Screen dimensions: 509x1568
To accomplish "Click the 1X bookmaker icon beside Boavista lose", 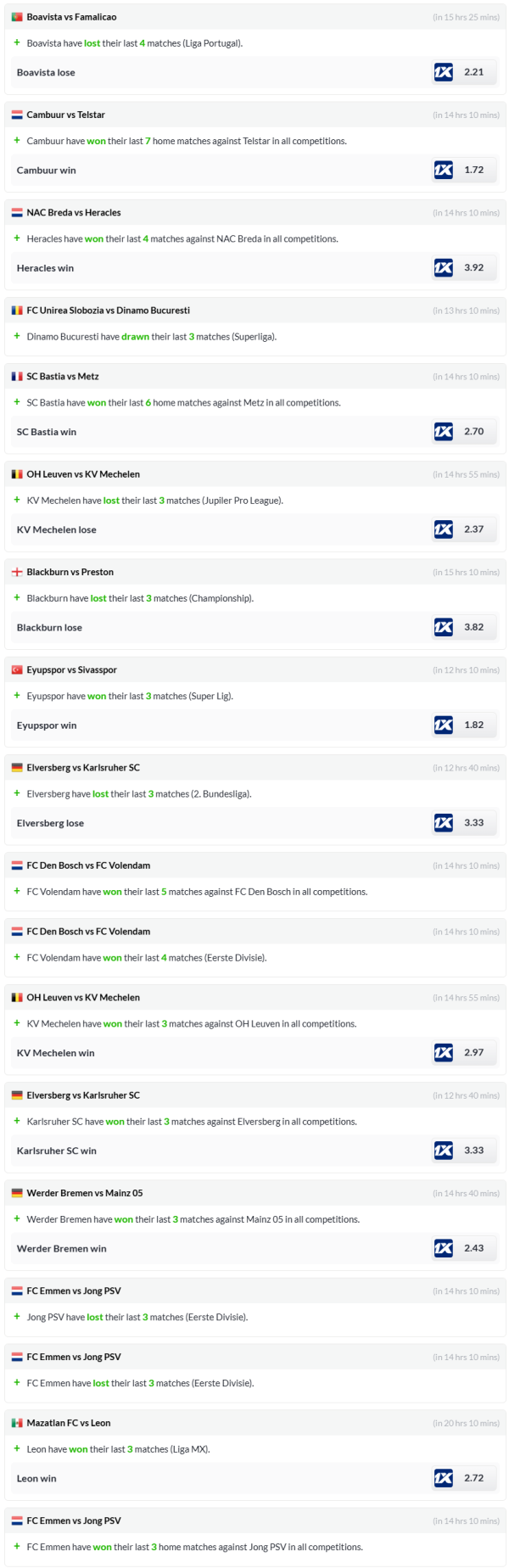I will pyautogui.click(x=443, y=72).
